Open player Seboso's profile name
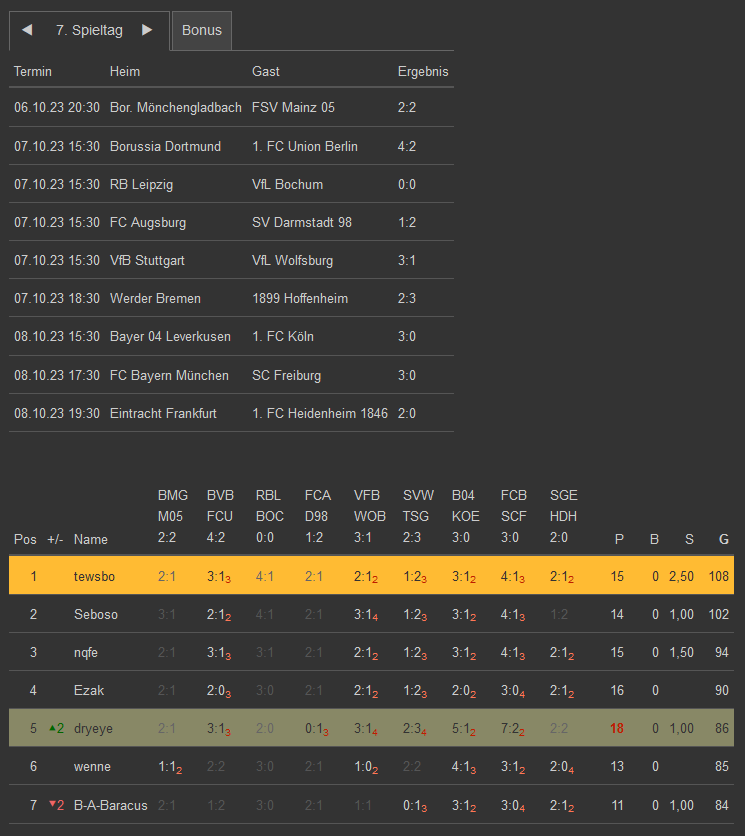This screenshot has width=745, height=836. coord(96,614)
